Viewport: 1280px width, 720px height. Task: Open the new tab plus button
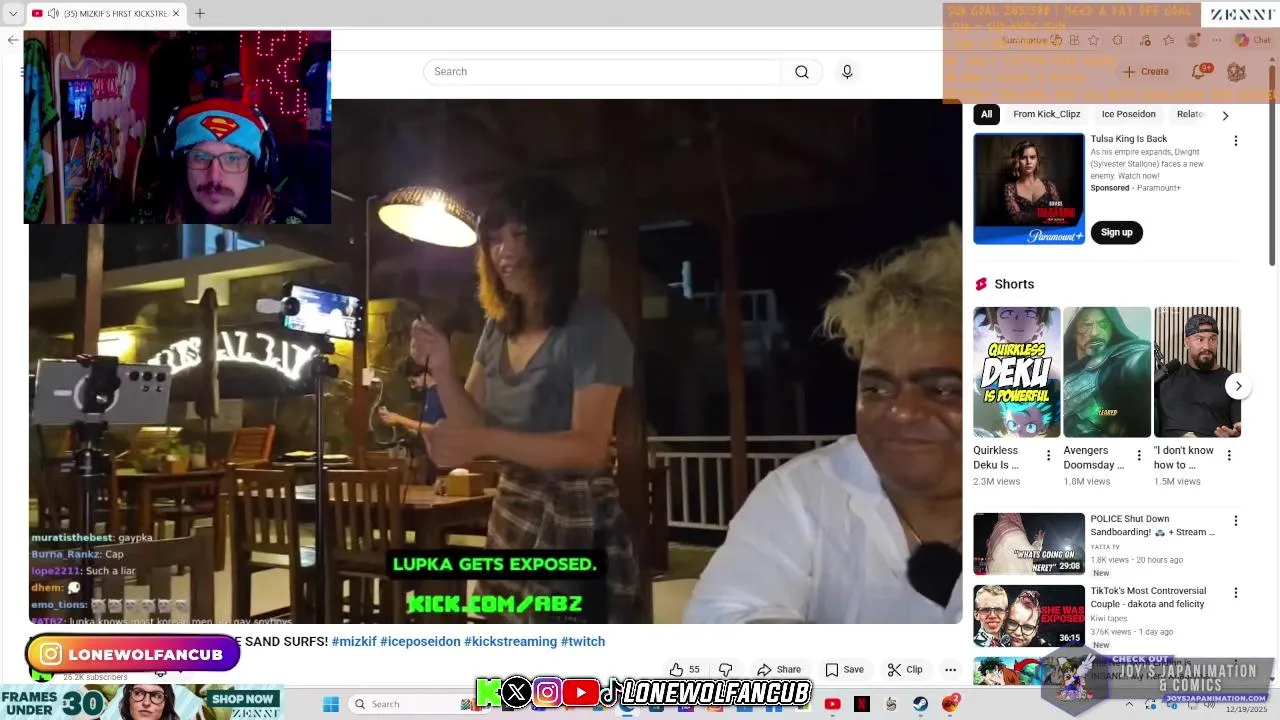199,13
